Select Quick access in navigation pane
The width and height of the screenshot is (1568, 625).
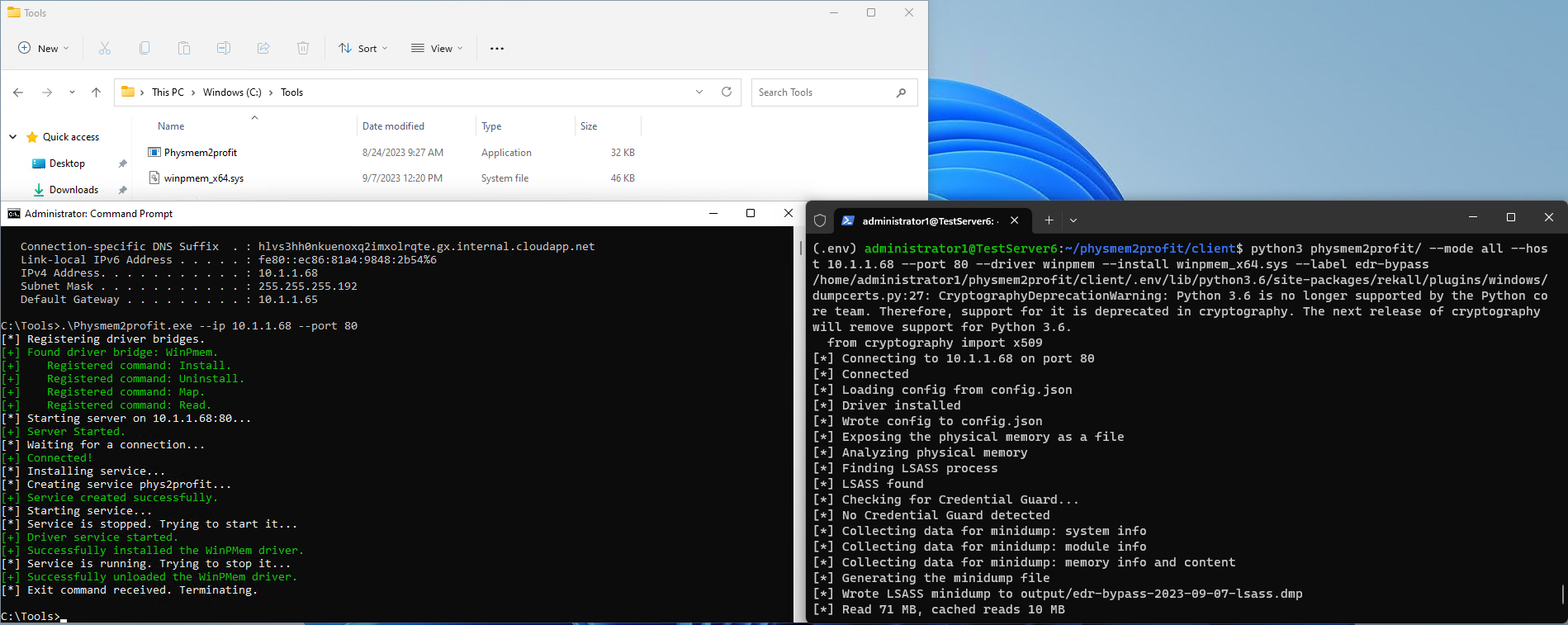pos(70,137)
